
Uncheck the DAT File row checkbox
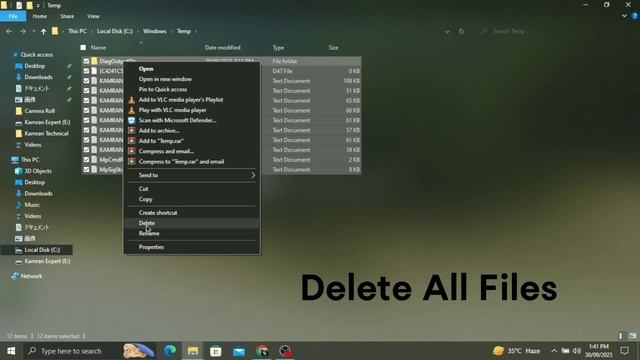[86, 71]
